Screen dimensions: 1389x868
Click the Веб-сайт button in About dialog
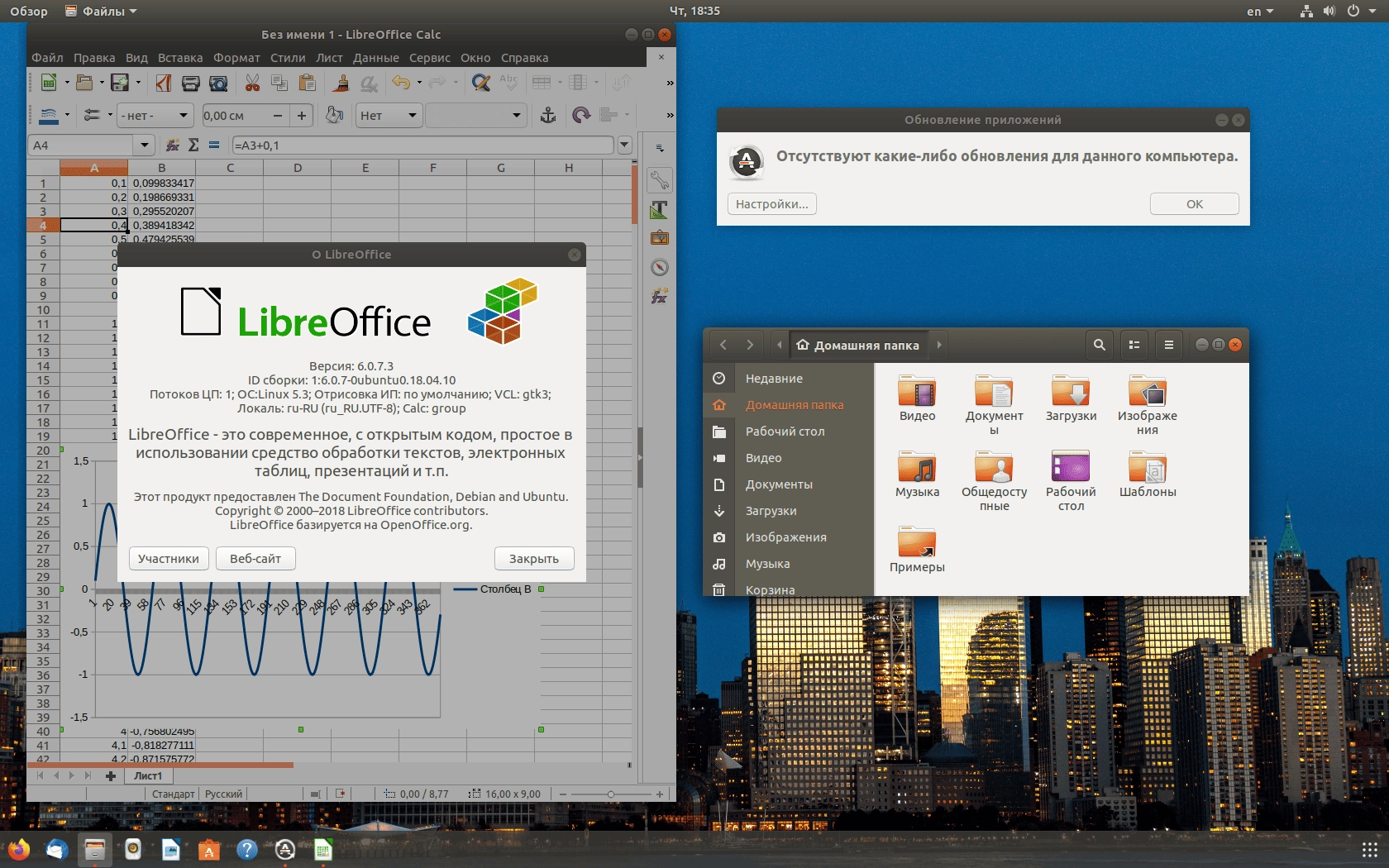255,559
